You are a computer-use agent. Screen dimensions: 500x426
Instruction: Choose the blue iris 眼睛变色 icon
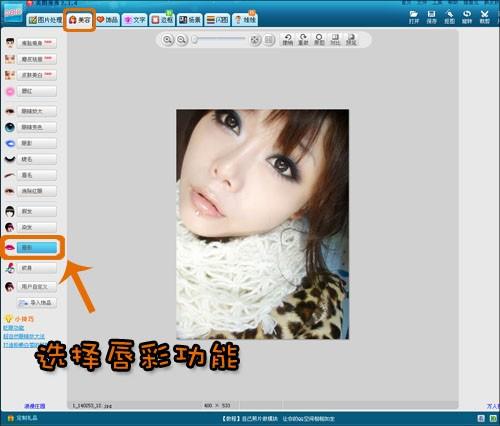10,127
